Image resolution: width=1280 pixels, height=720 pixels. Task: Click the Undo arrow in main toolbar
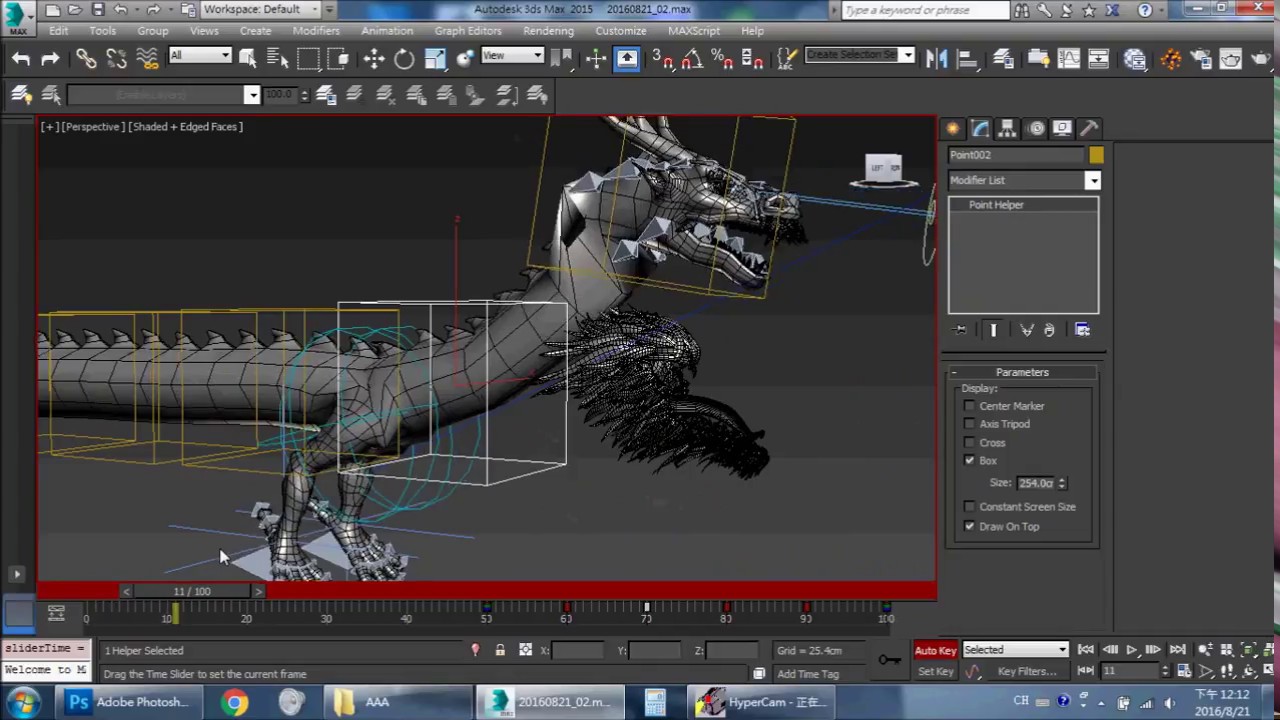[x=21, y=59]
